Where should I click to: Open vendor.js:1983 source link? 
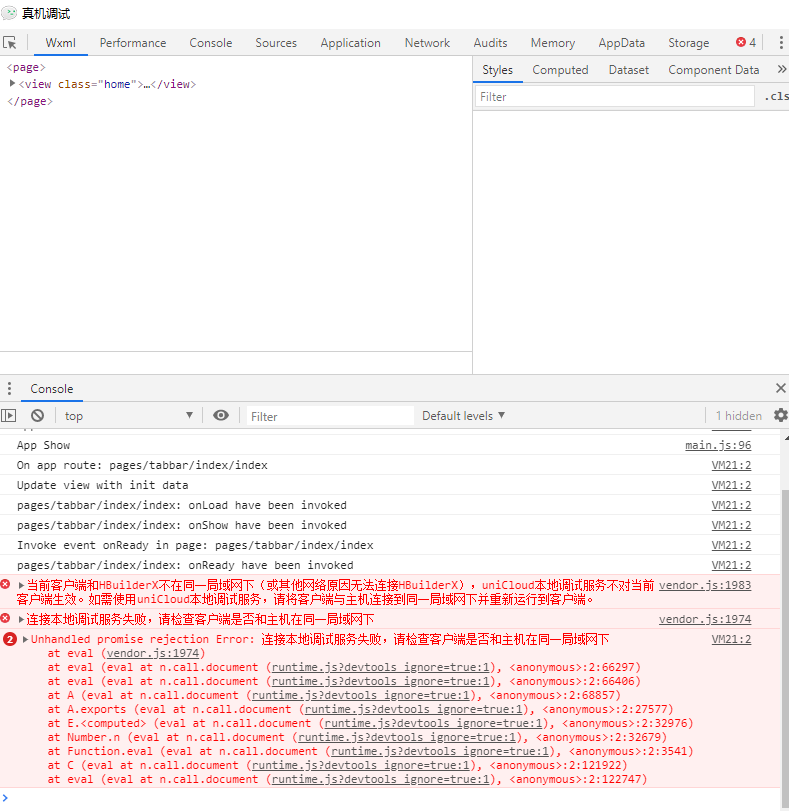[705, 585]
